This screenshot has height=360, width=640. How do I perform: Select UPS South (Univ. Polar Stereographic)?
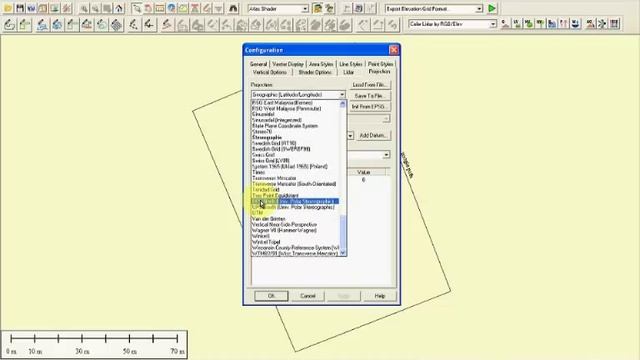(295, 207)
